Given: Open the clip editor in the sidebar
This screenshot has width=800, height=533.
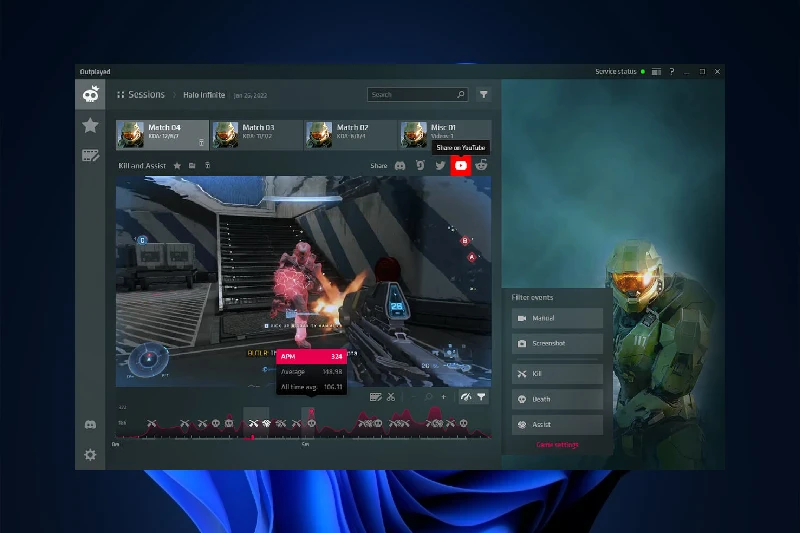Looking at the screenshot, I should click(x=90, y=155).
